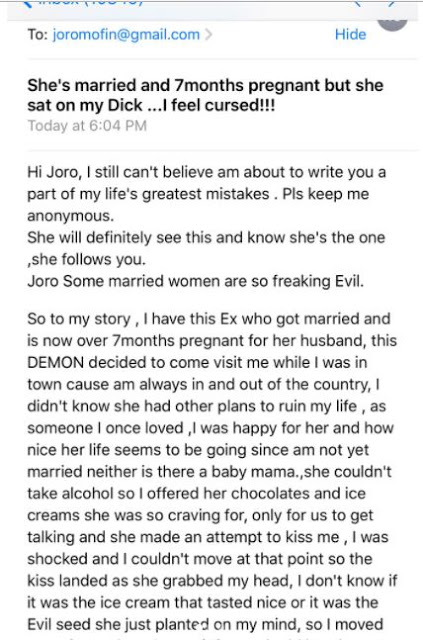Tap the 'Evil seed she just planted' line
The width and height of the screenshot is (423, 640).
click(x=205, y=624)
